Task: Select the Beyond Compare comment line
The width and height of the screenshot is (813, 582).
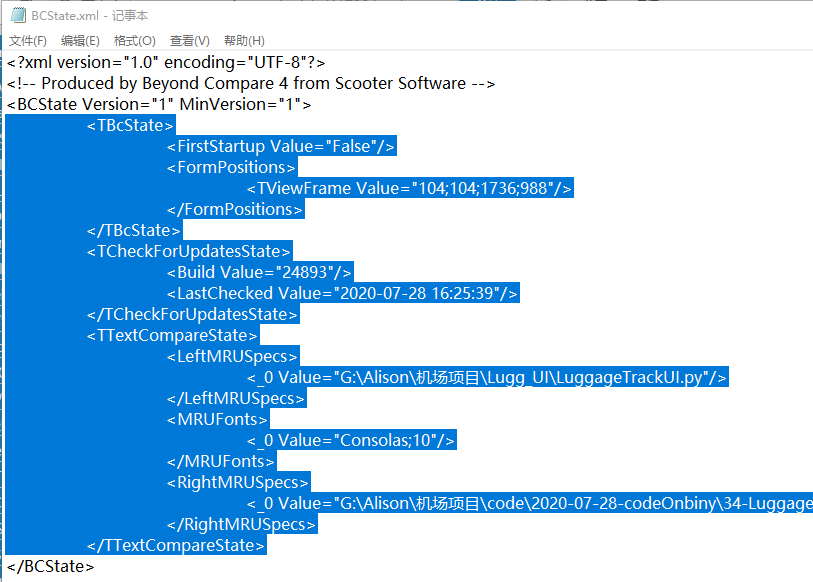Action: pos(250,83)
